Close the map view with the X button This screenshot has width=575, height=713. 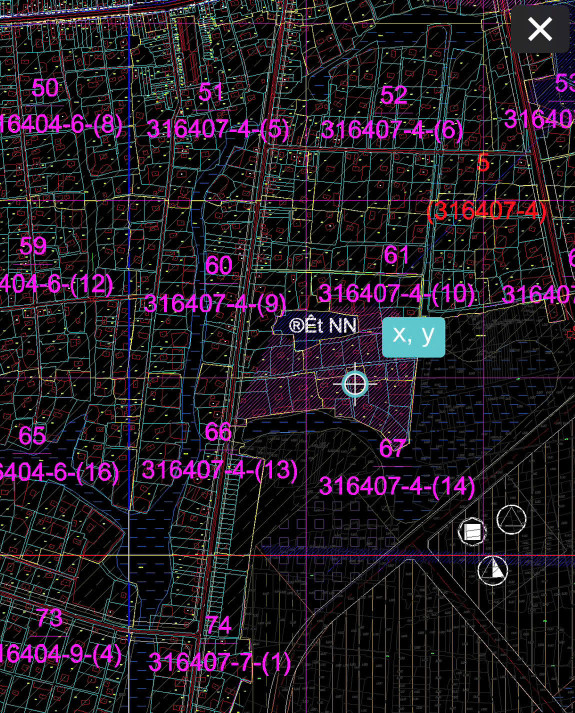pos(540,29)
